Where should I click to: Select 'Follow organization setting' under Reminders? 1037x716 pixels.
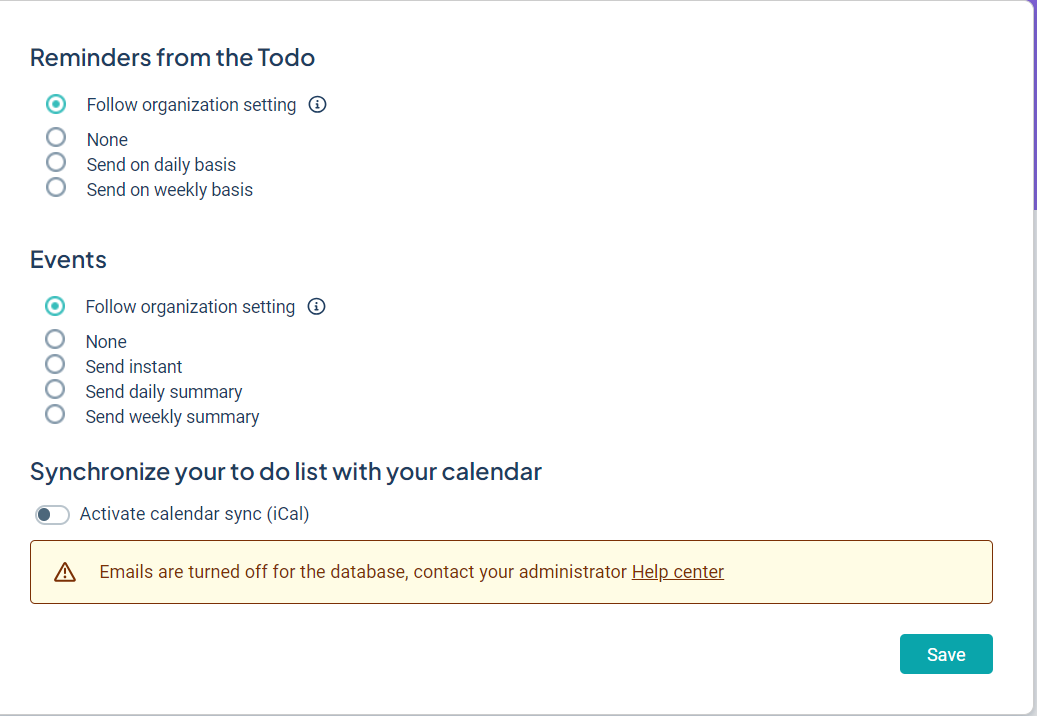tap(56, 104)
